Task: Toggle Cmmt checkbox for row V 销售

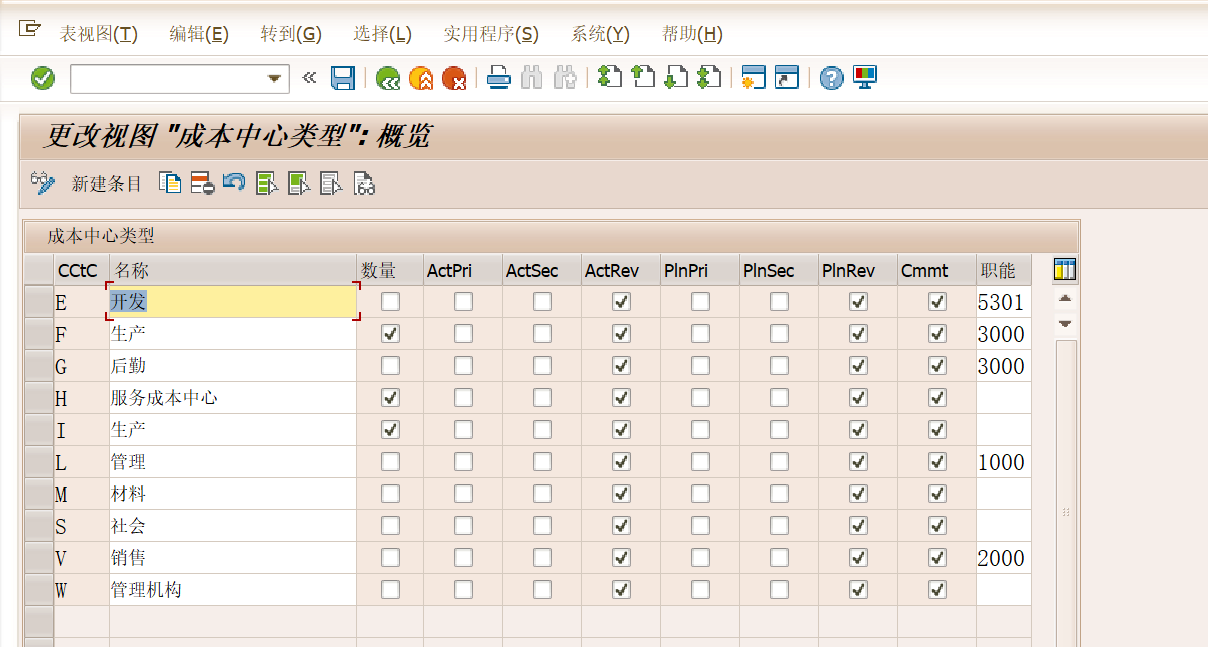Action: tap(937, 557)
